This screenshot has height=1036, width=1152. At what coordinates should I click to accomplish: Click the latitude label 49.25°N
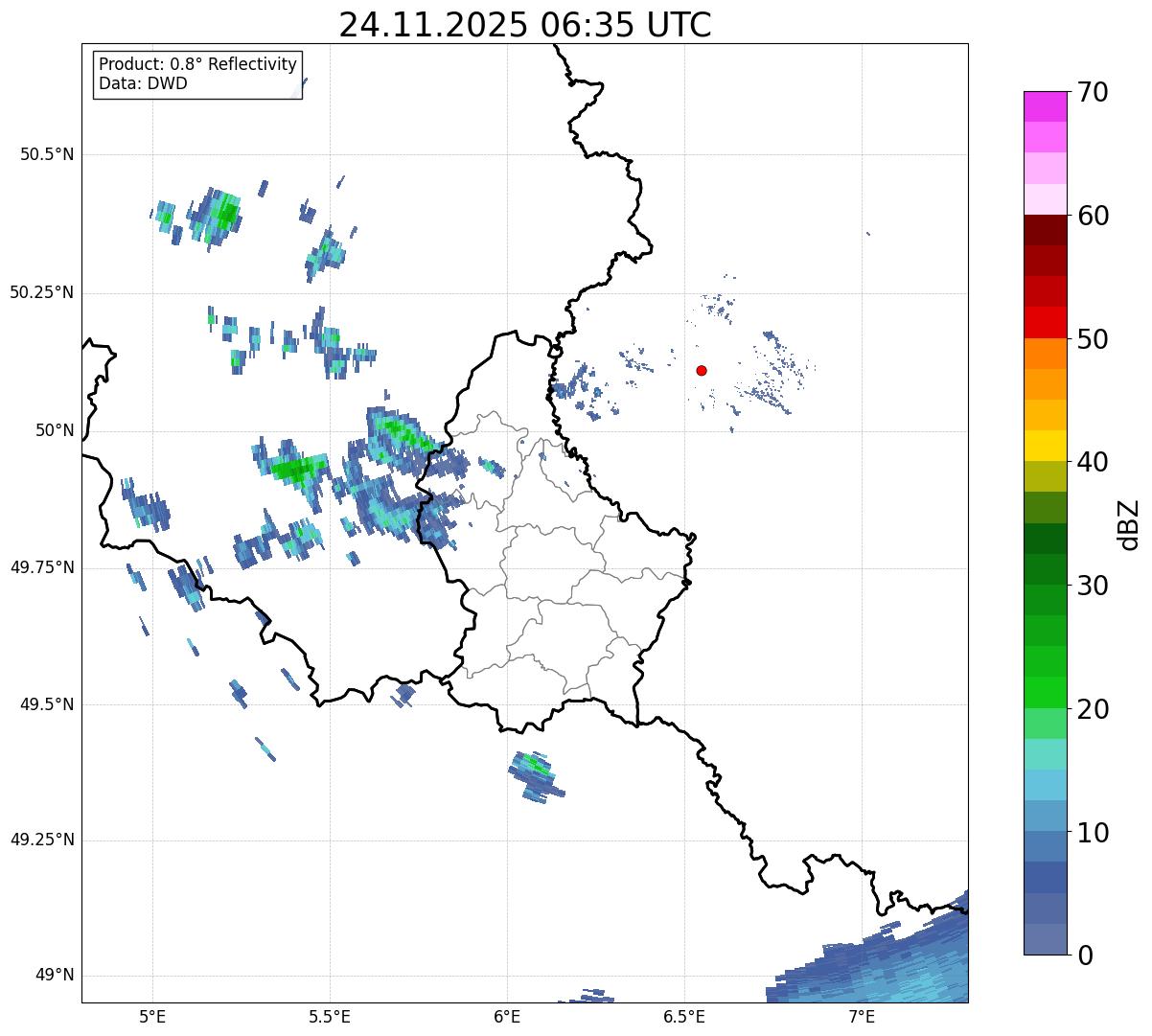point(42,840)
